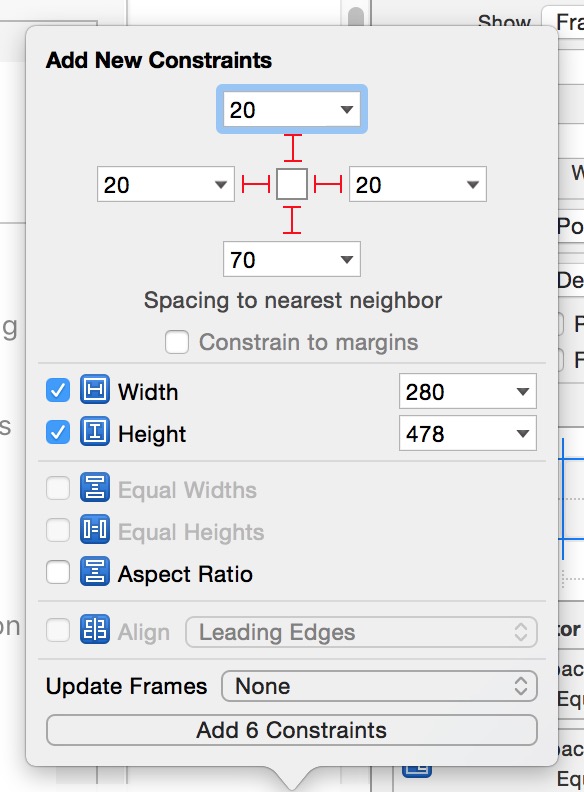584x792 pixels.
Task: Uncheck the Width checkbox
Action: 58,390
